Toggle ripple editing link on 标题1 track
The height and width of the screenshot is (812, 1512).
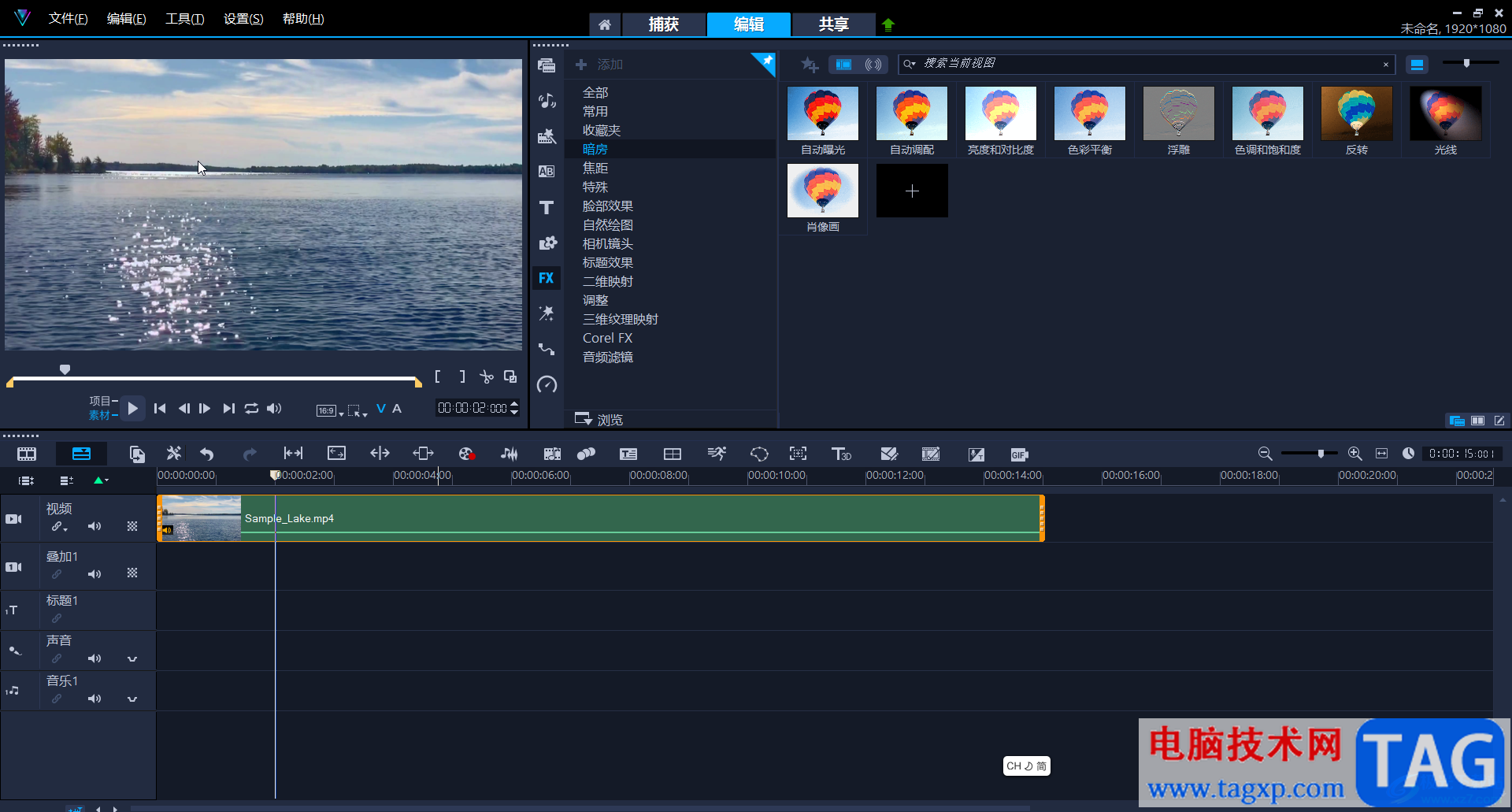click(x=57, y=618)
